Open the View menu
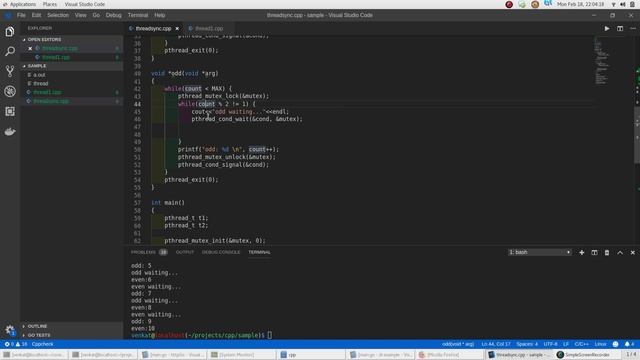Viewport: 640px width, 360px height. (x=80, y=15)
